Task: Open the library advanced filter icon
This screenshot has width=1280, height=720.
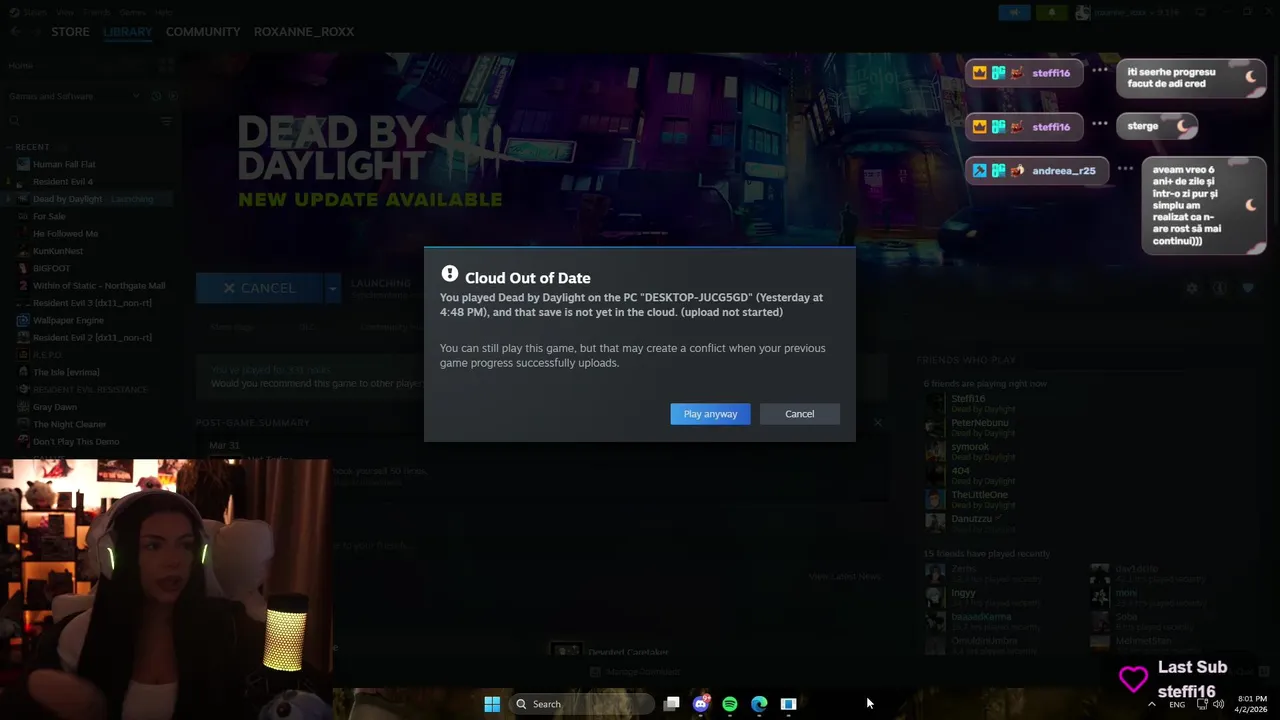Action: click(167, 121)
